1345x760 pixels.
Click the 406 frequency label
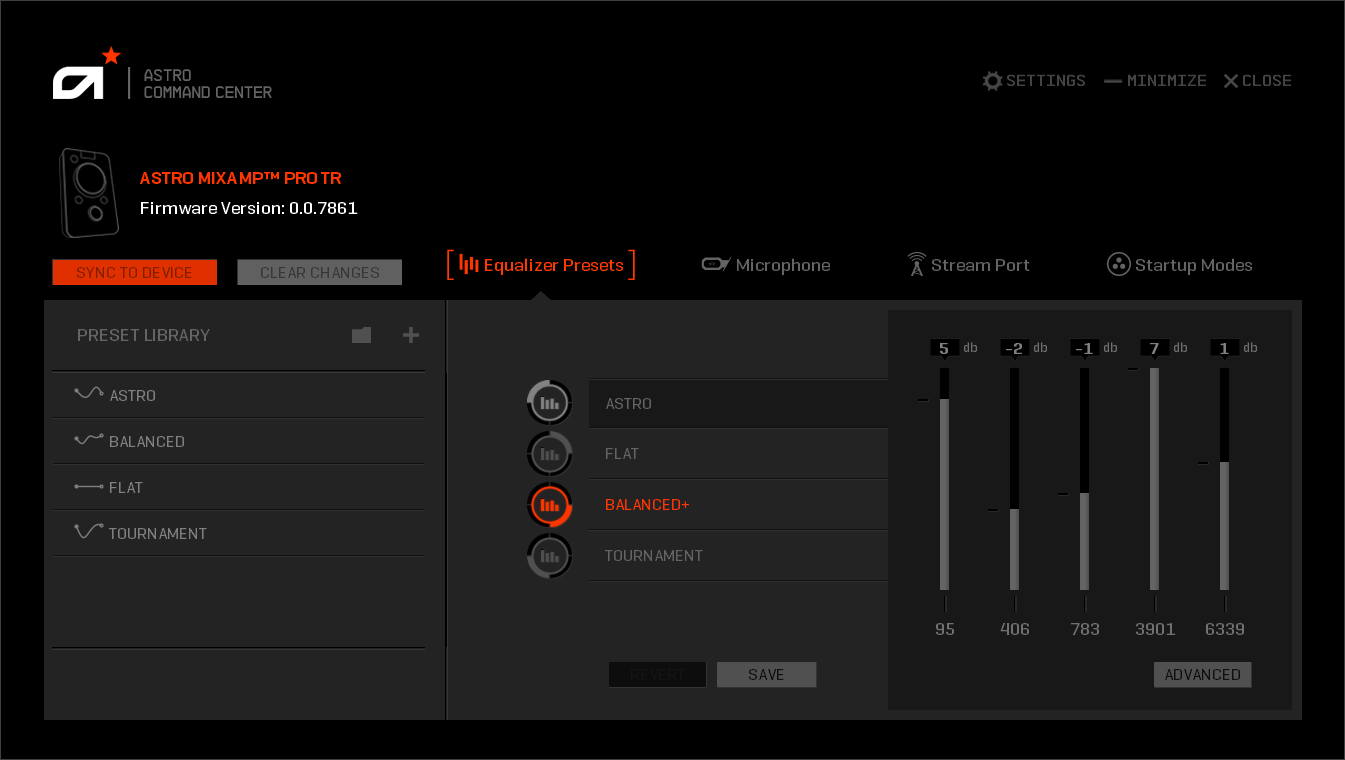click(1015, 629)
